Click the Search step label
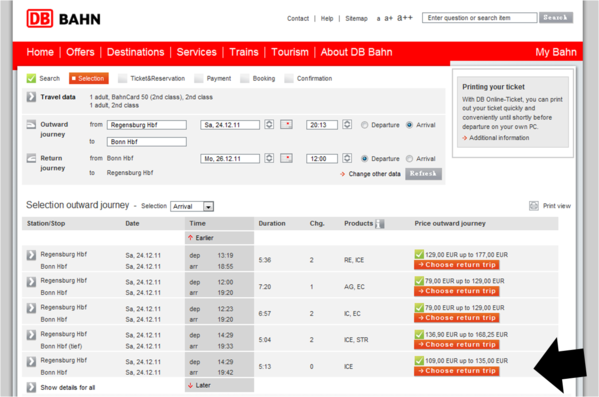Image resolution: width=599 pixels, height=397 pixels. click(x=50, y=78)
